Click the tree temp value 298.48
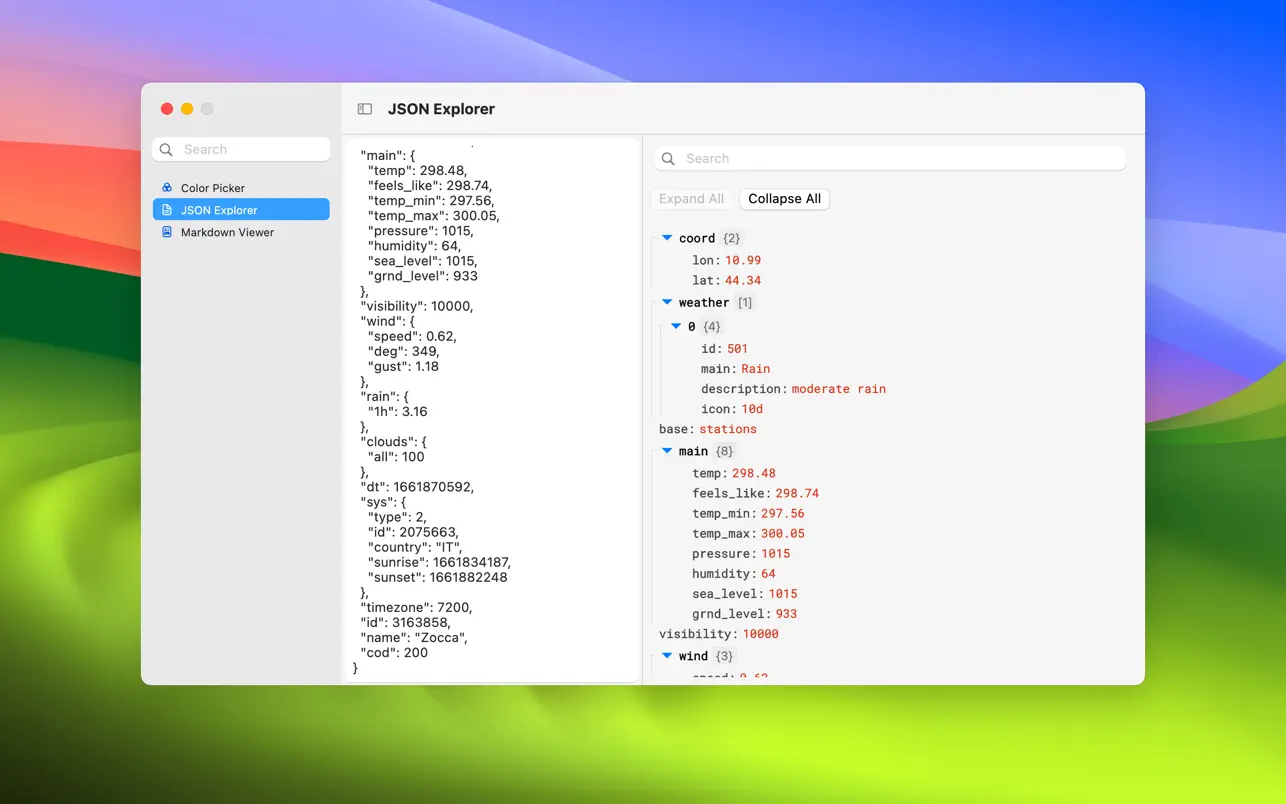Image resolution: width=1286 pixels, height=804 pixels. pyautogui.click(x=754, y=473)
